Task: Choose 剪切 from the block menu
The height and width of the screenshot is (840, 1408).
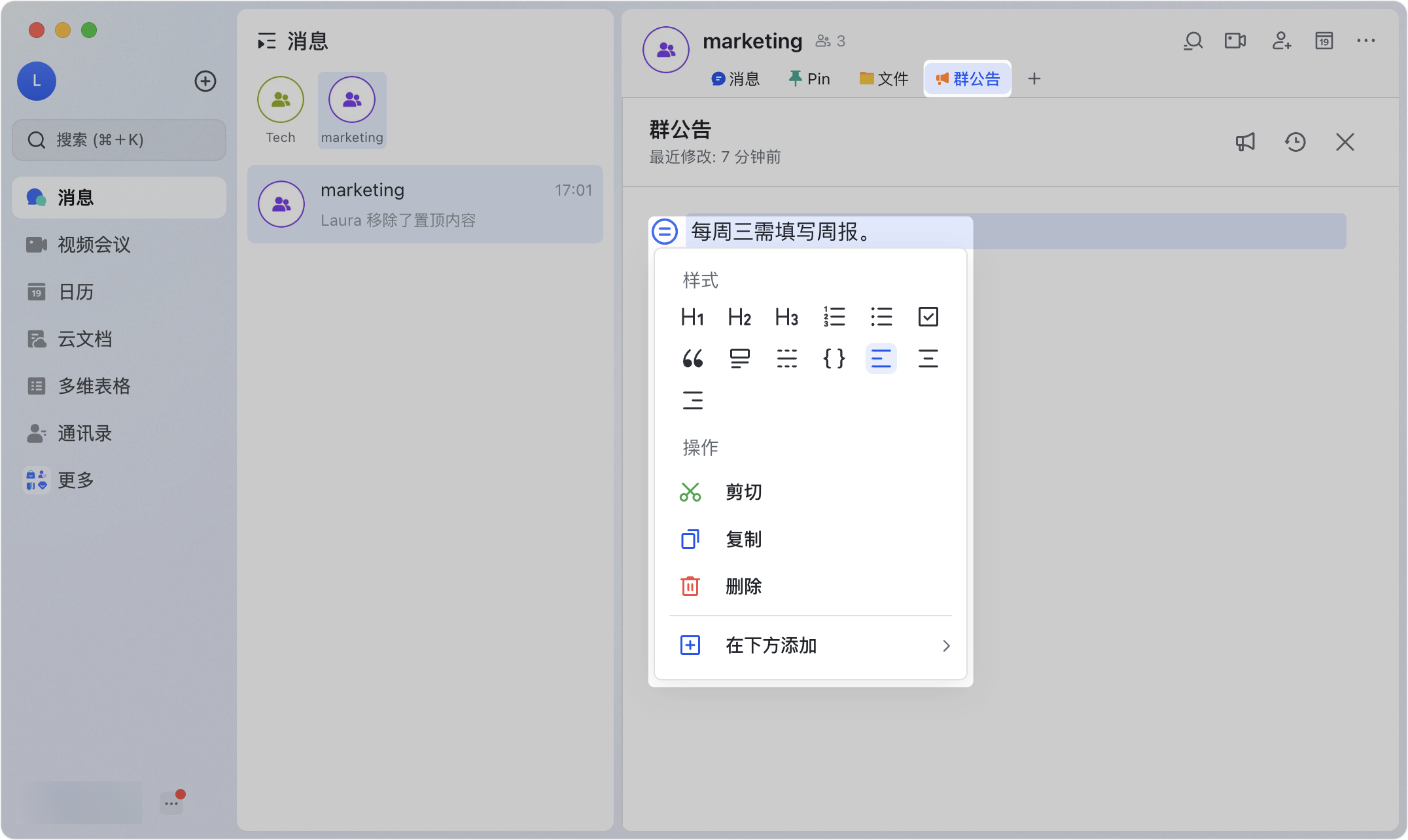Action: 810,492
